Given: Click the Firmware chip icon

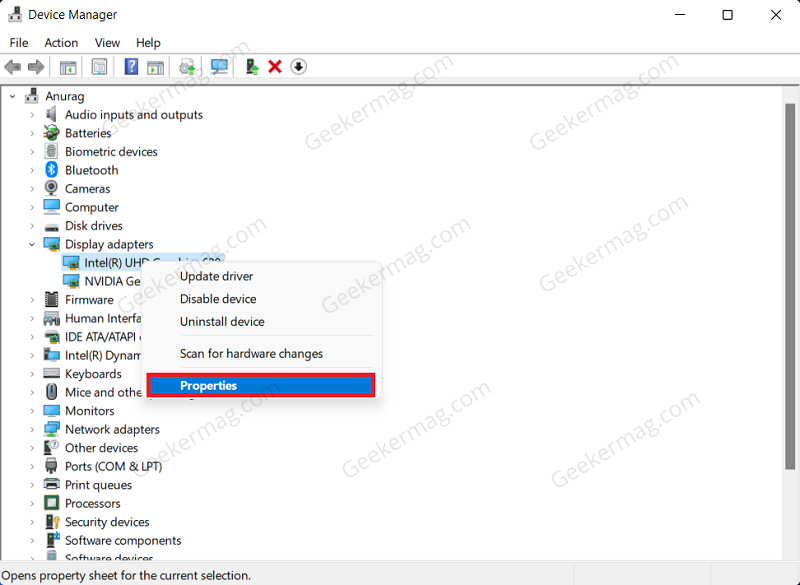Looking at the screenshot, I should (x=51, y=299).
